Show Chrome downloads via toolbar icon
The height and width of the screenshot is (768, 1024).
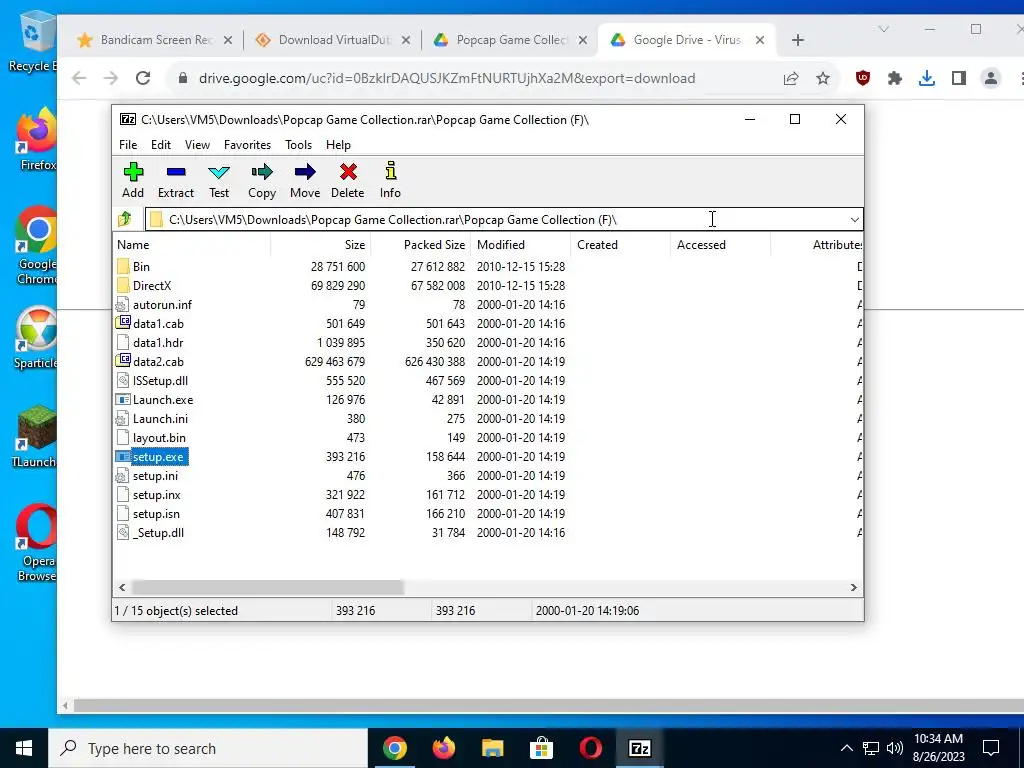(927, 78)
